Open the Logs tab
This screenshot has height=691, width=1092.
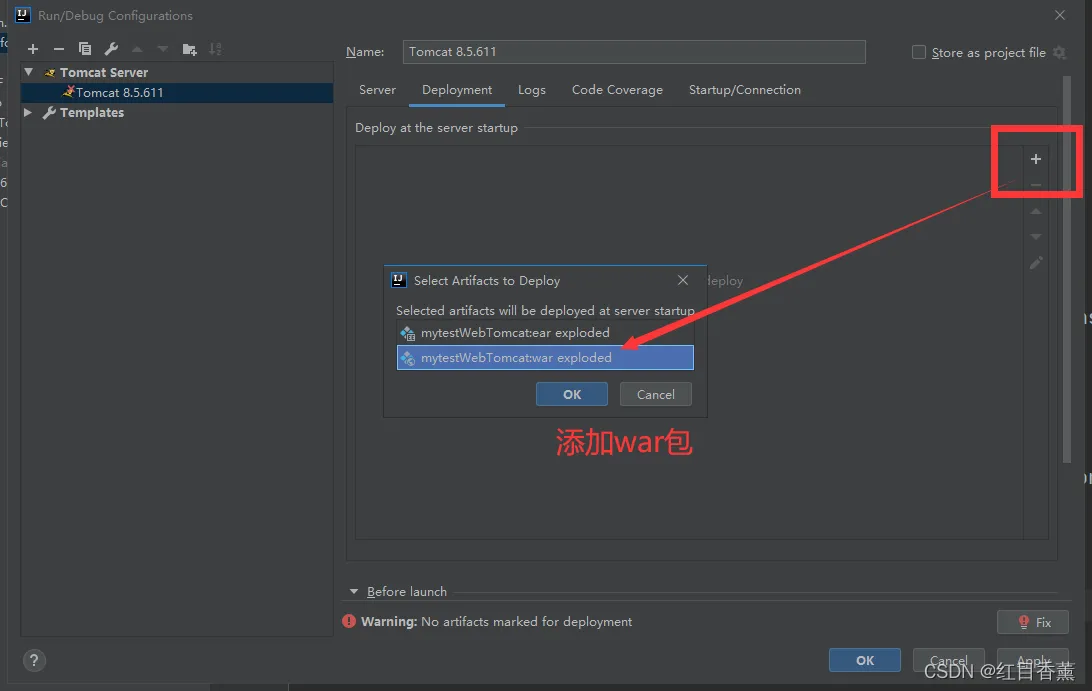click(531, 90)
